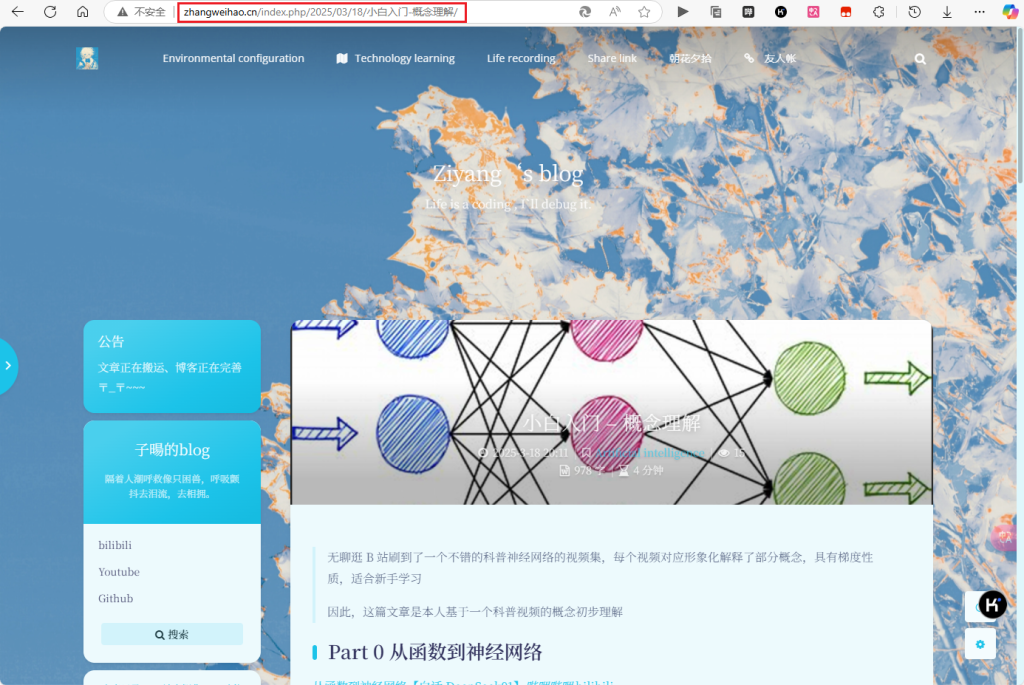Open the Share link nav item
This screenshot has width=1024, height=685.
[x=612, y=58]
